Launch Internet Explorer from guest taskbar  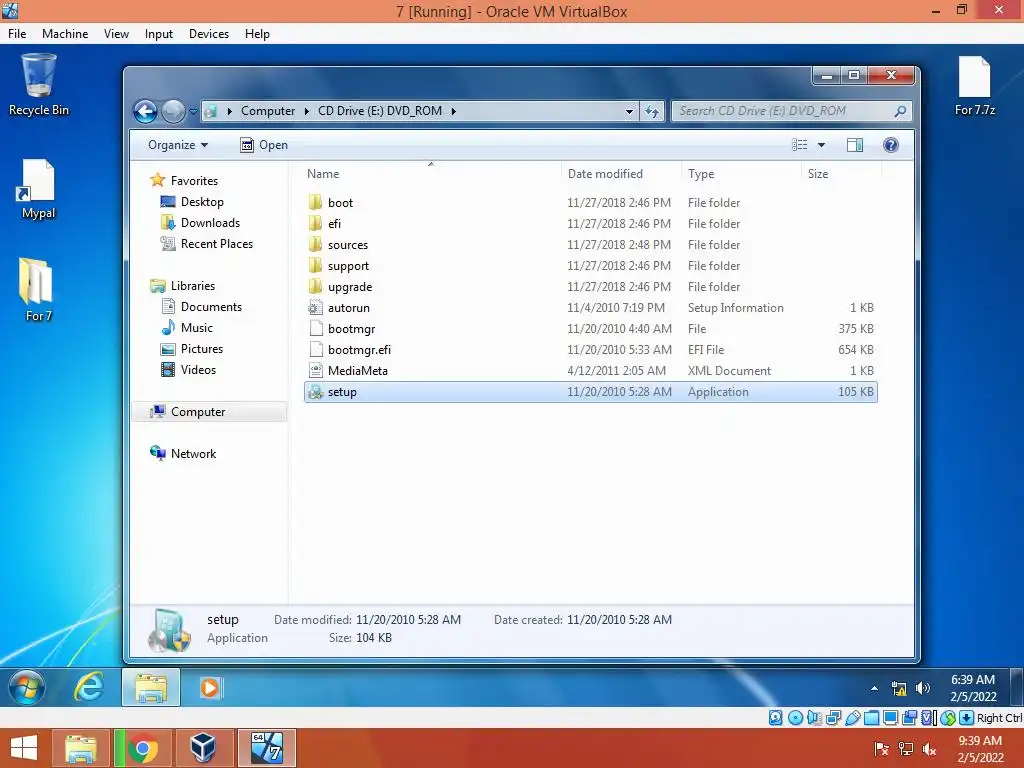(x=89, y=688)
